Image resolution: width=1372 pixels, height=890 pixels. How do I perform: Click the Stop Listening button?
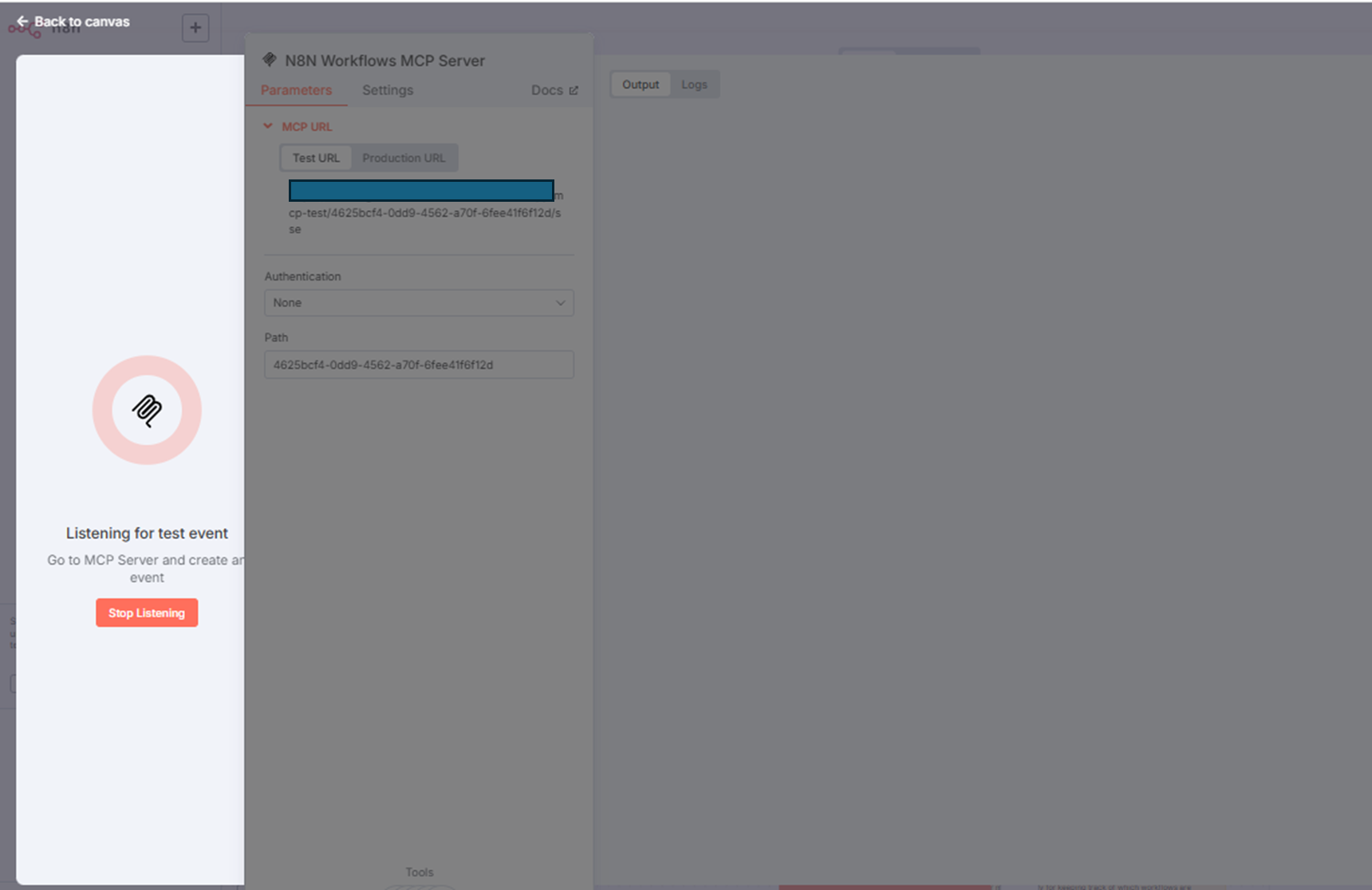pyautogui.click(x=147, y=612)
